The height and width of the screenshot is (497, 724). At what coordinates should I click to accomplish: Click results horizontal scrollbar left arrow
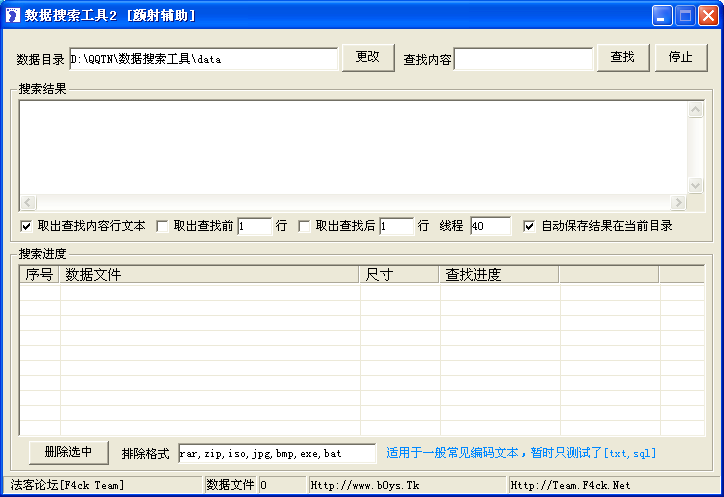point(28,202)
